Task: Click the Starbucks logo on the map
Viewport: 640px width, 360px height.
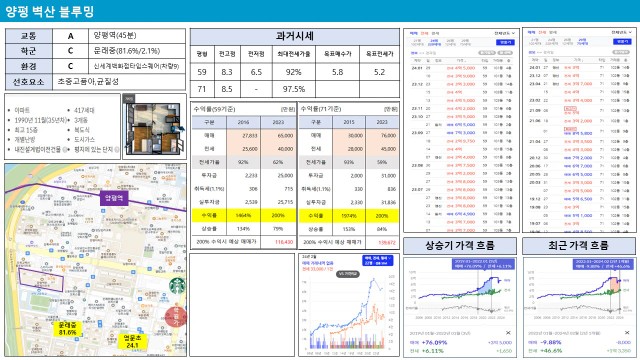Action: pyautogui.click(x=177, y=285)
